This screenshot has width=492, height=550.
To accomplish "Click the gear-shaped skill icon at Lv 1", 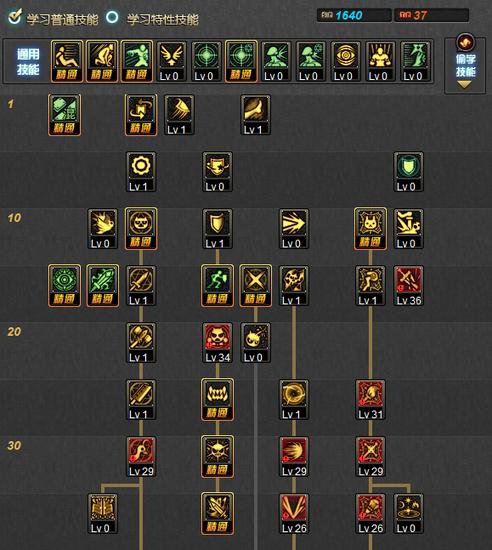I will click(x=141, y=172).
